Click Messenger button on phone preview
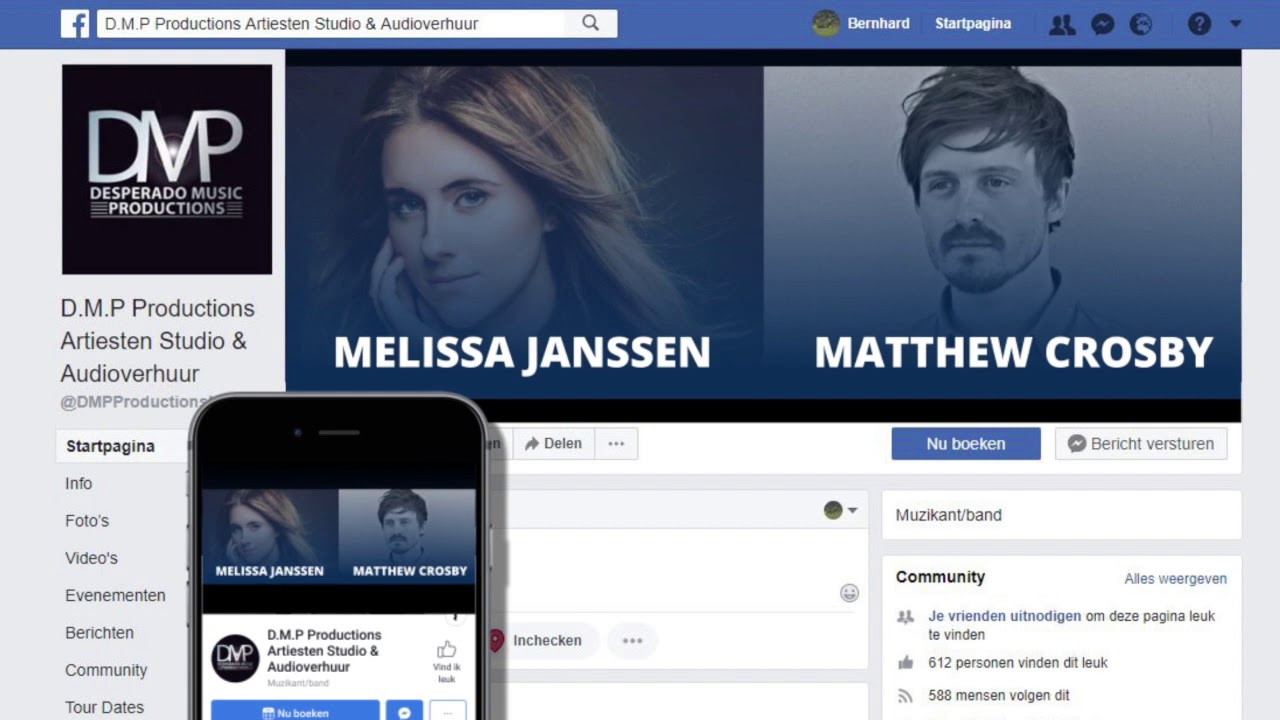 tap(404, 712)
